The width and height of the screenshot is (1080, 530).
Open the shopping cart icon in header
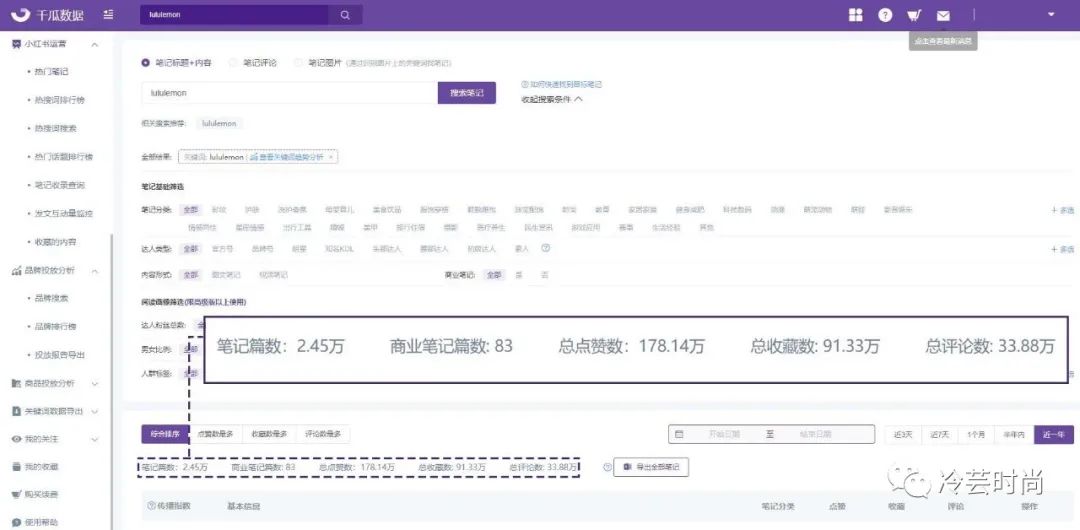pyautogui.click(x=914, y=15)
